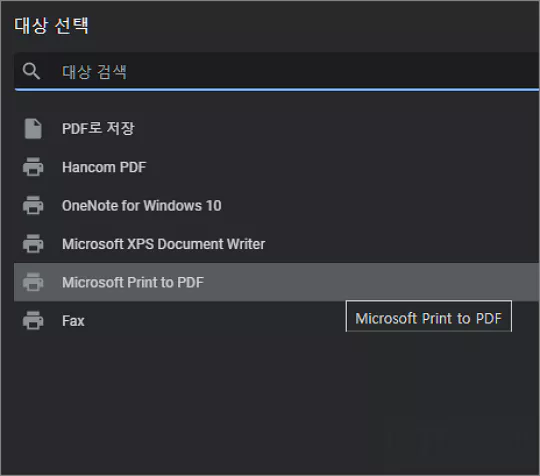Click the printer icon beside Hancom PDF
This screenshot has width=540, height=476.
(33, 167)
